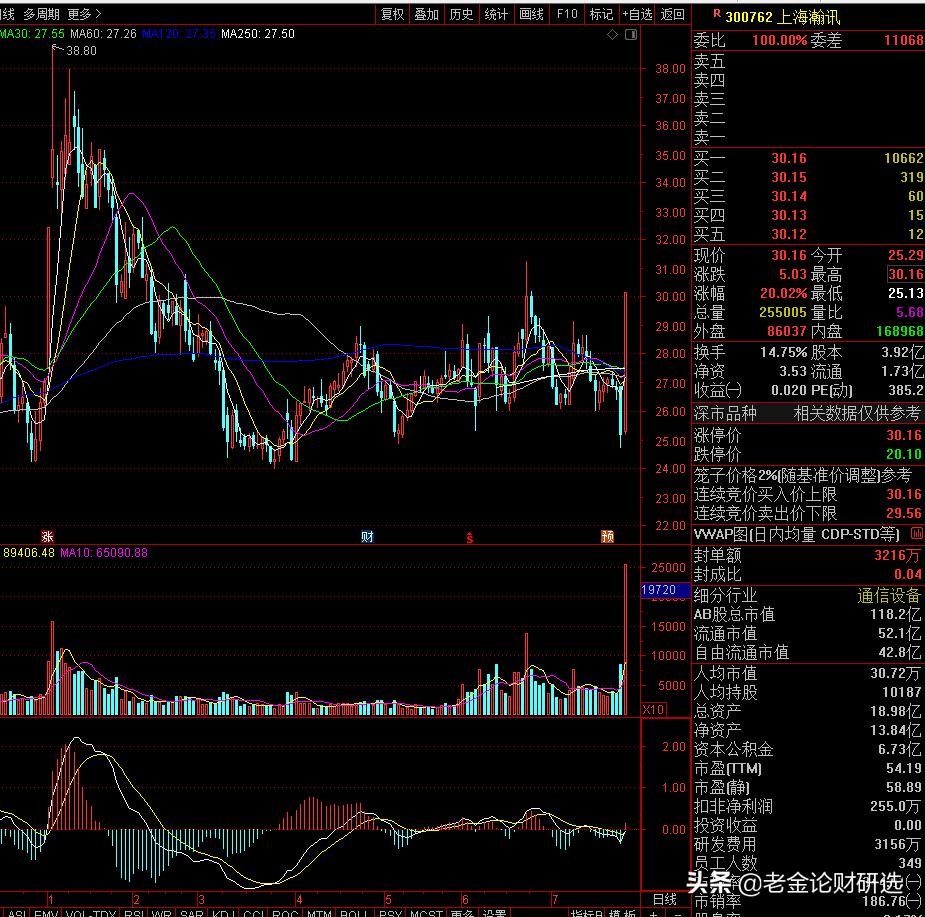The image size is (925, 917).
Task: Click the 买五 price 30.12 row
Action: coord(808,234)
